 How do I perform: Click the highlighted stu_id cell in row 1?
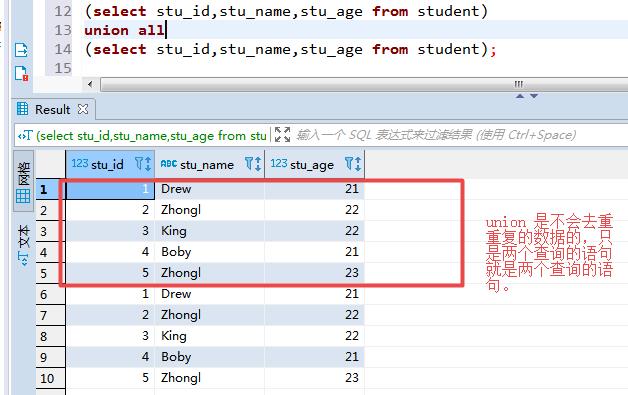(110, 189)
